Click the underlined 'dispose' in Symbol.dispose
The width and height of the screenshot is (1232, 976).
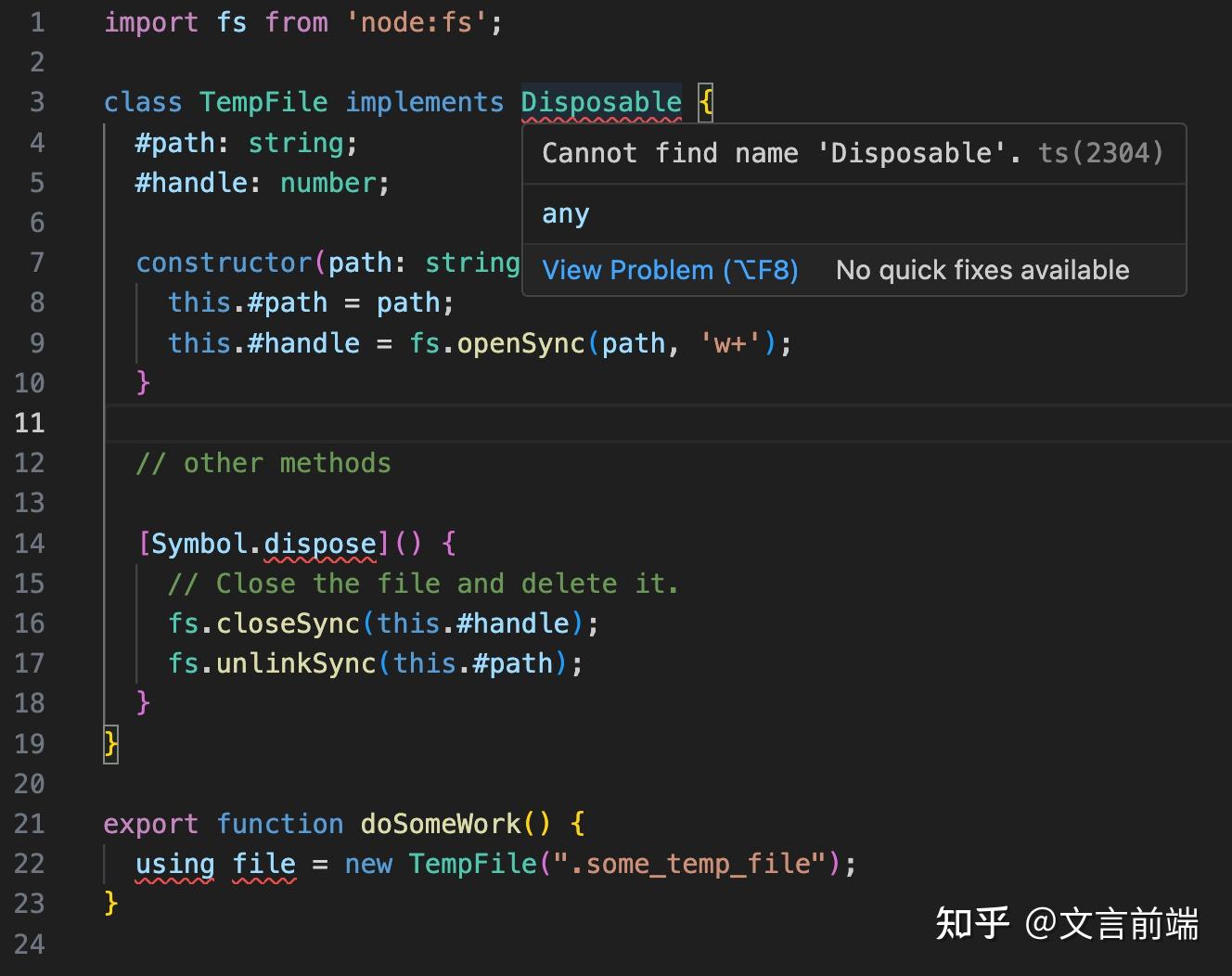point(319,544)
